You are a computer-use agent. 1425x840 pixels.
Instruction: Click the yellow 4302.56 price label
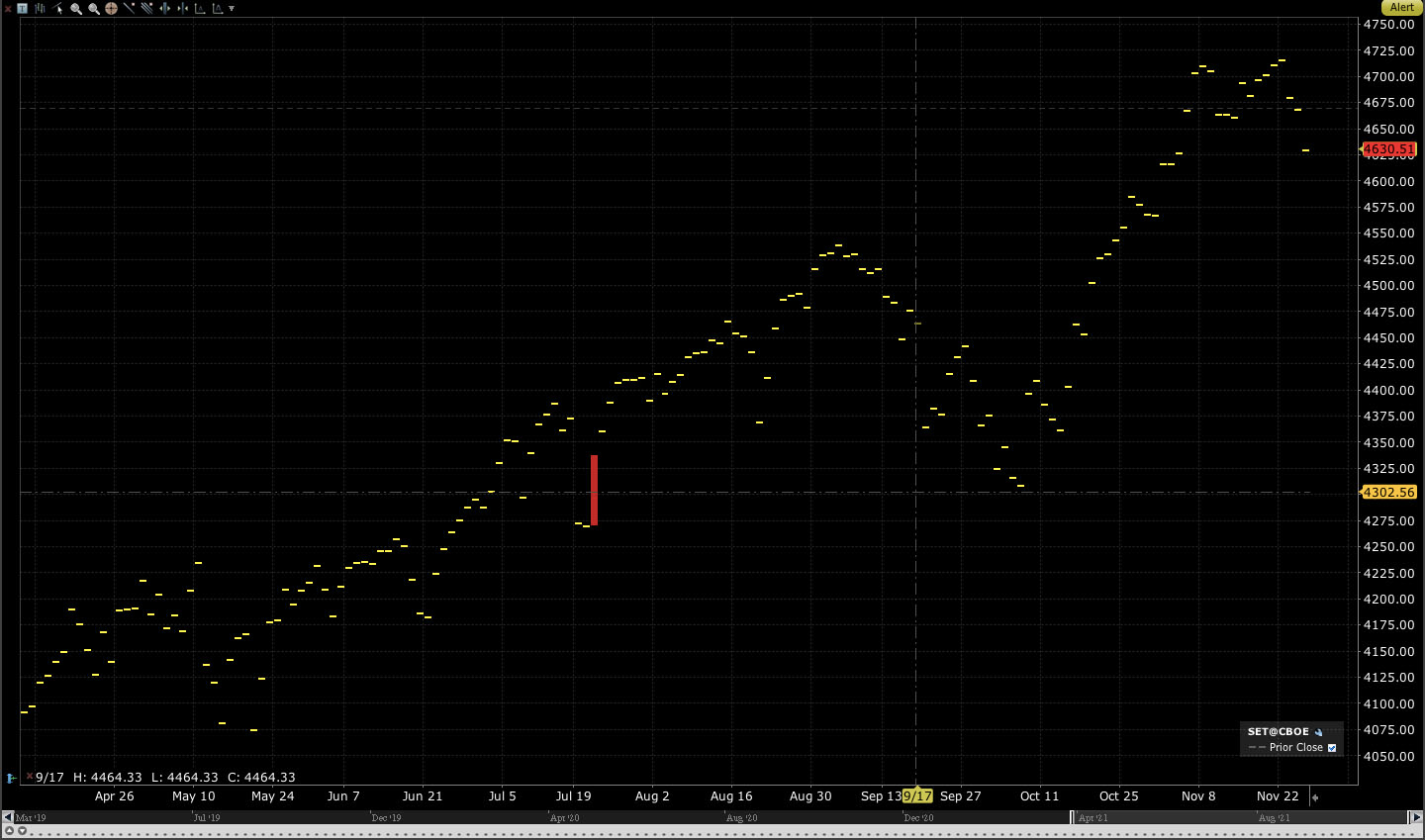coord(1389,492)
